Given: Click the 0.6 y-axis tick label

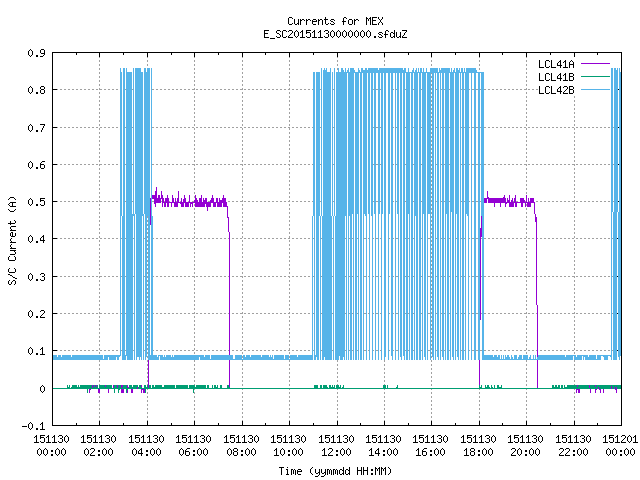Looking at the screenshot, I should click(36, 165).
